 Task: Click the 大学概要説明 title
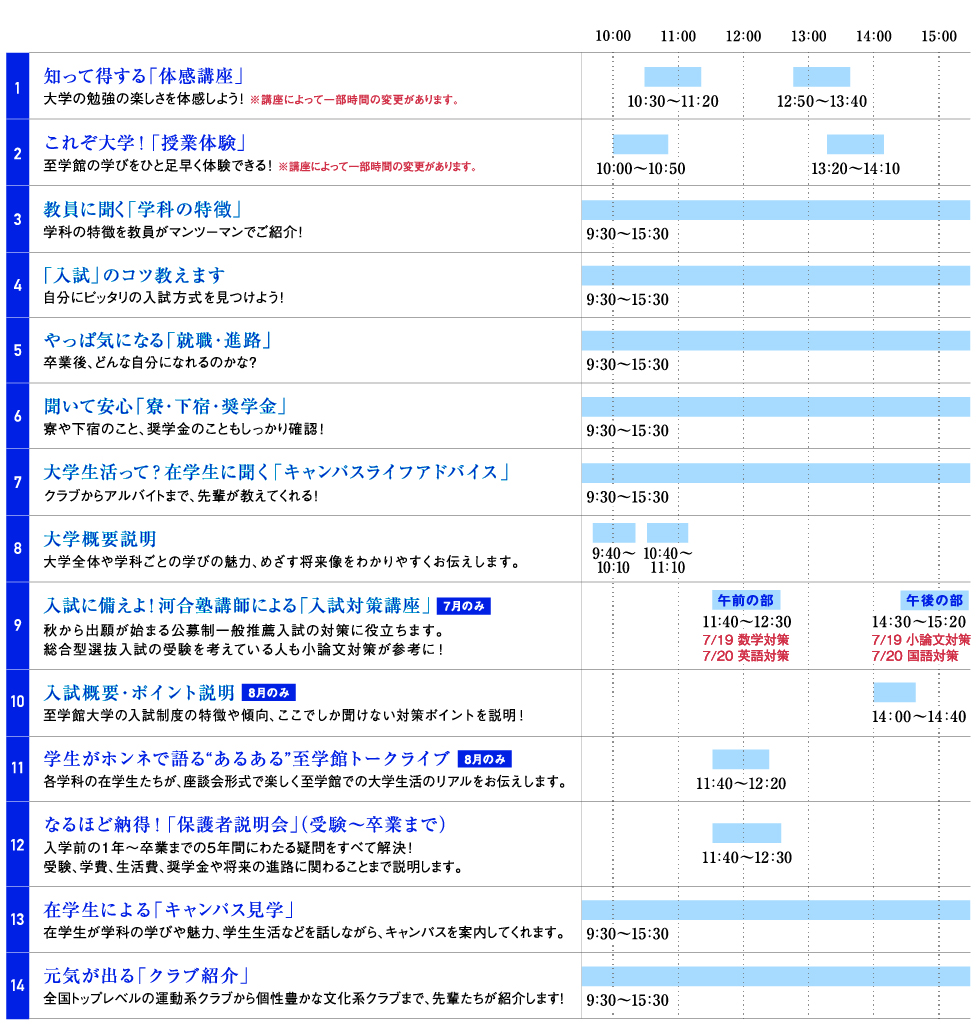tap(100, 539)
